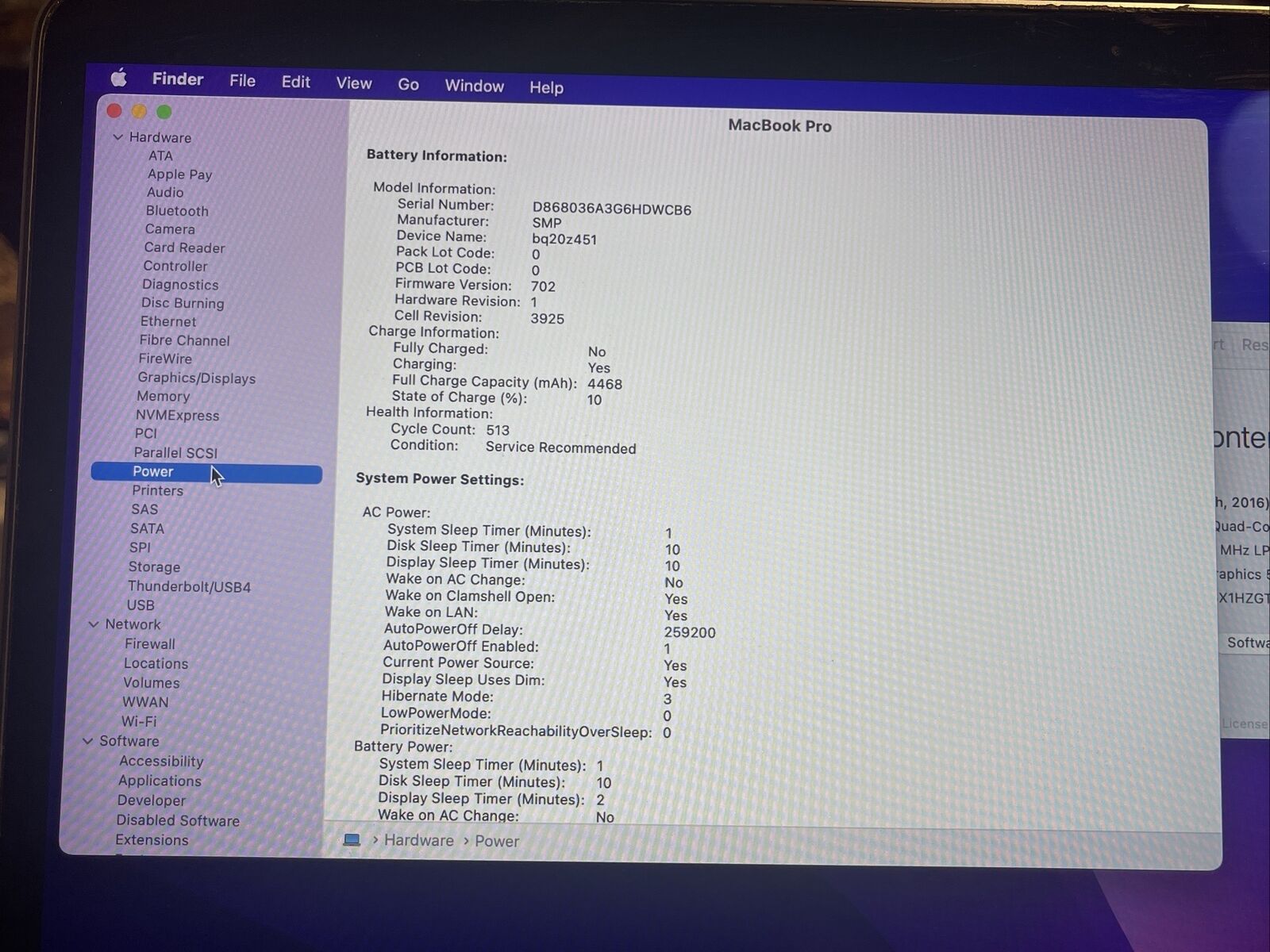Click Power in the bottom path bar
This screenshot has width=1270, height=952.
pos(497,841)
